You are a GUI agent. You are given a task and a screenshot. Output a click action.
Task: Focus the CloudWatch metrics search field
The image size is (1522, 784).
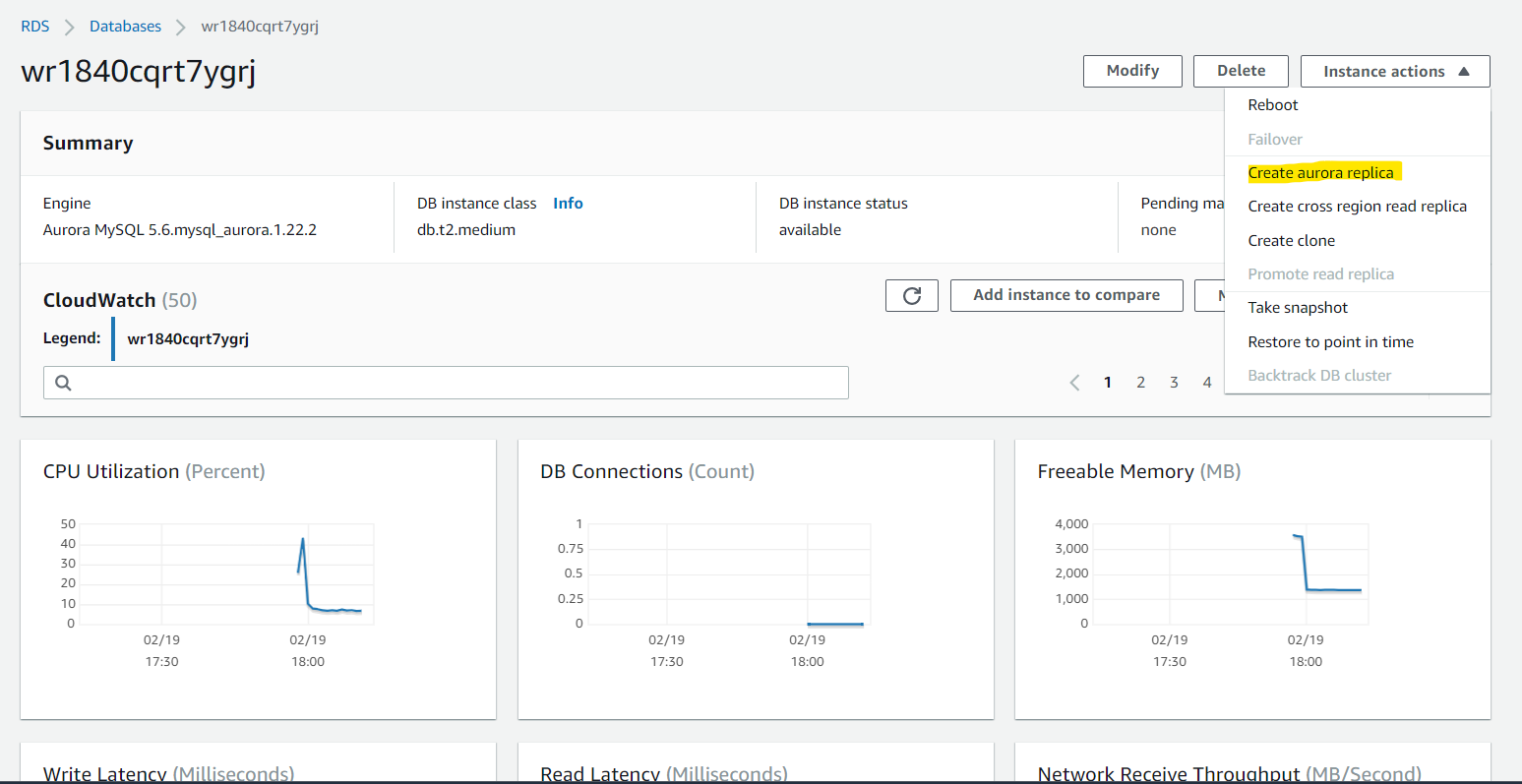click(x=446, y=383)
